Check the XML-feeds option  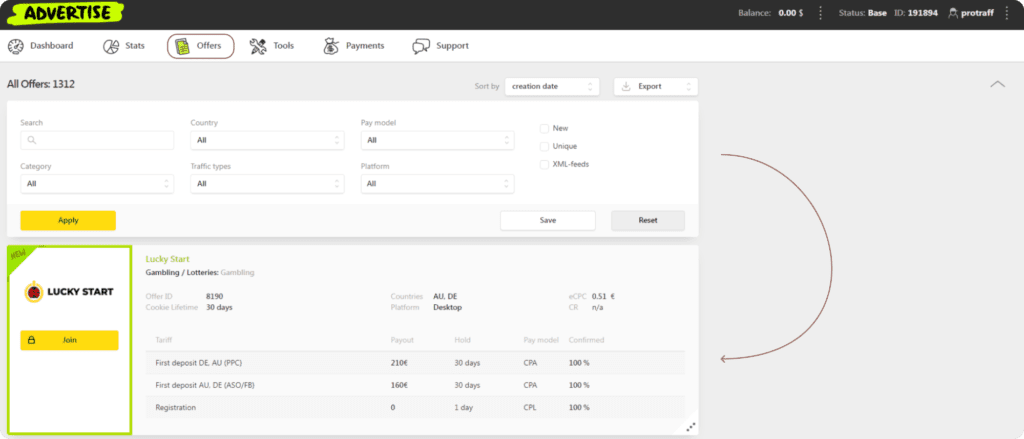click(x=544, y=164)
